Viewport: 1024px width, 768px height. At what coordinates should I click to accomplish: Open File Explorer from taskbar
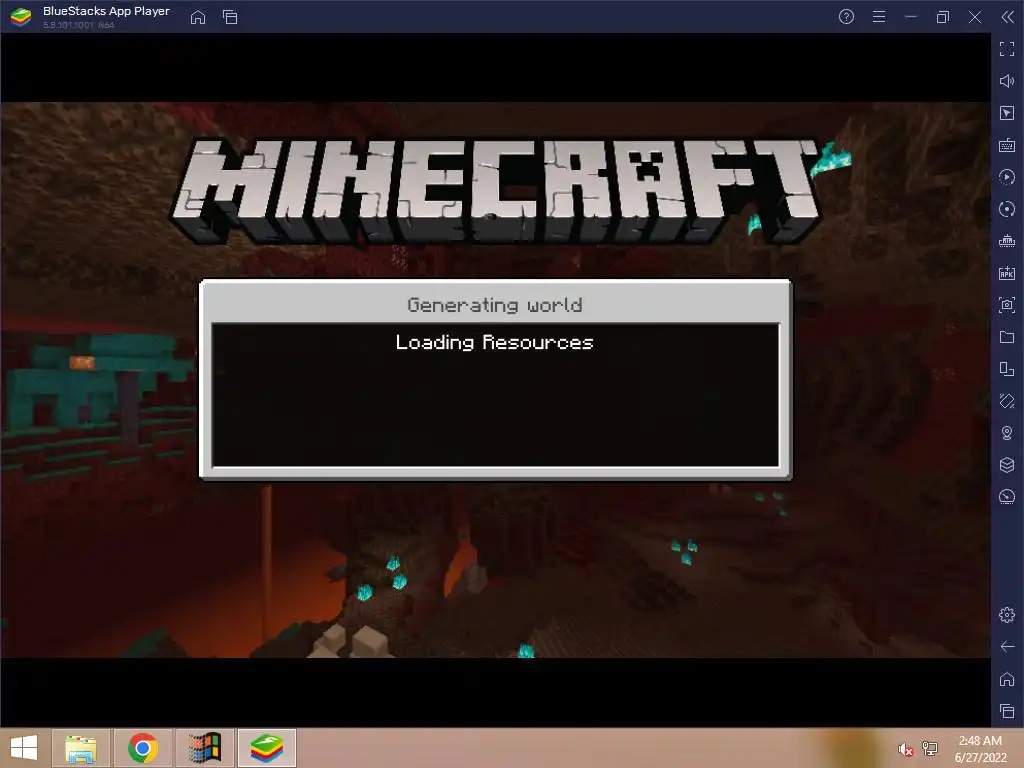[81, 748]
